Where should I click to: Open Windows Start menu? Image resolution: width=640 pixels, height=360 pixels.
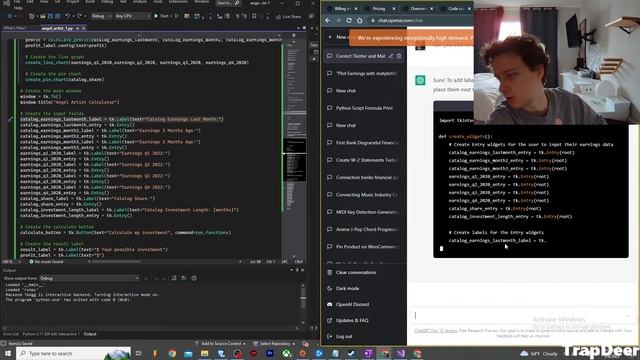tap(8, 353)
